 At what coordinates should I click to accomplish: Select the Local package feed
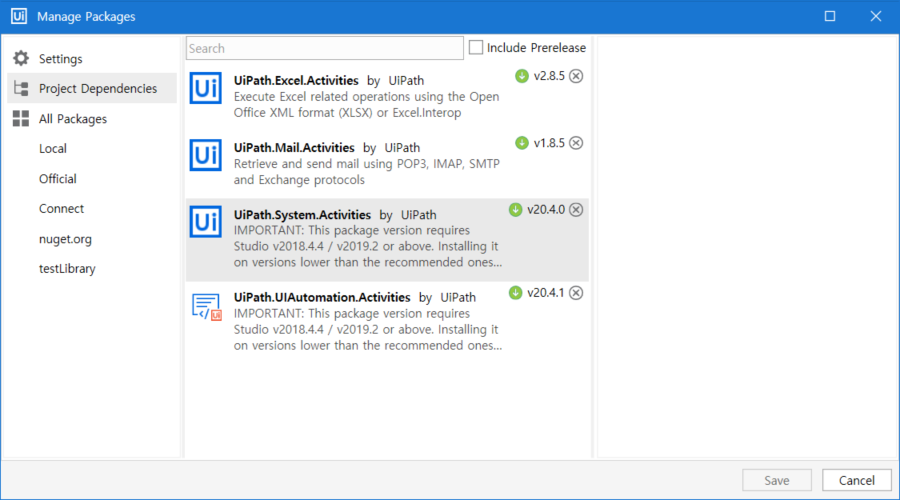point(53,149)
